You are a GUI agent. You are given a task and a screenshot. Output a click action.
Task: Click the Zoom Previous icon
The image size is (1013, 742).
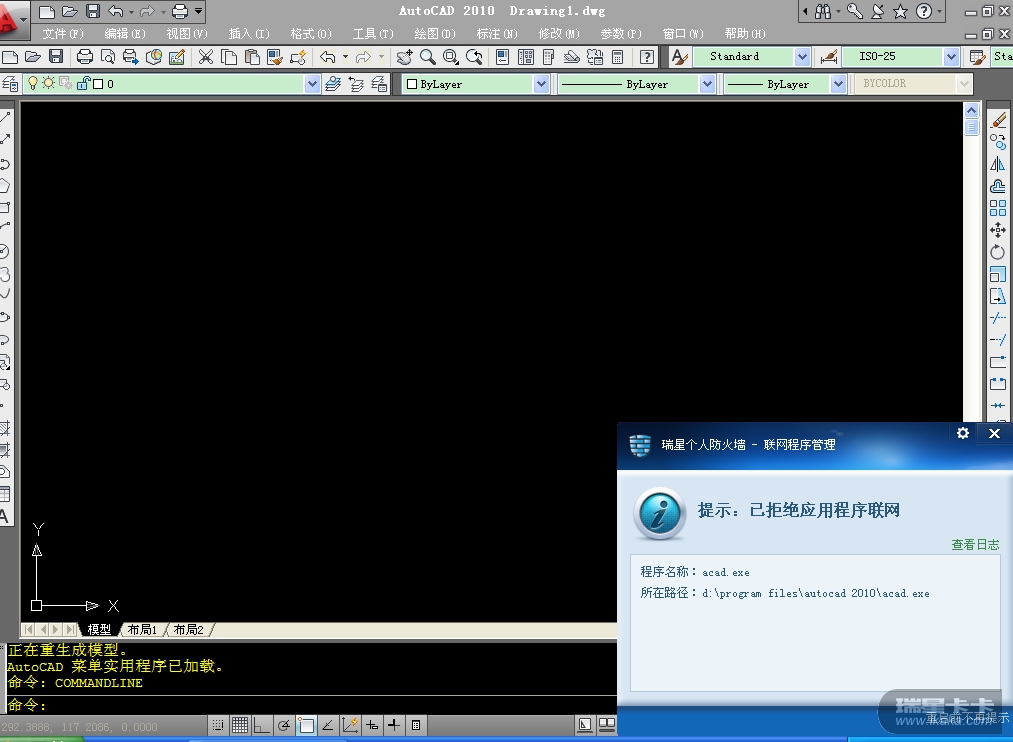[474, 57]
